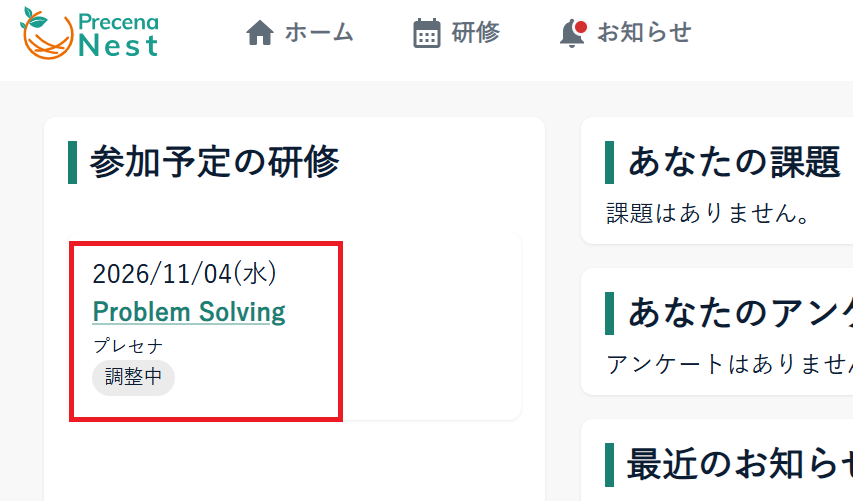Select the 最近のお知らせ section heading

740,464
